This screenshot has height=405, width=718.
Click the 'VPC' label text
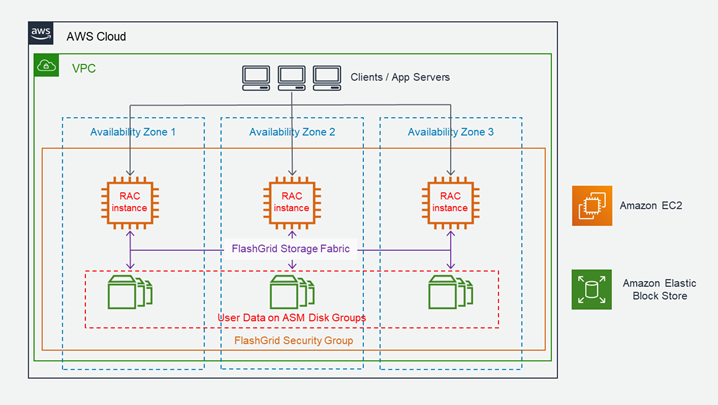pos(84,69)
